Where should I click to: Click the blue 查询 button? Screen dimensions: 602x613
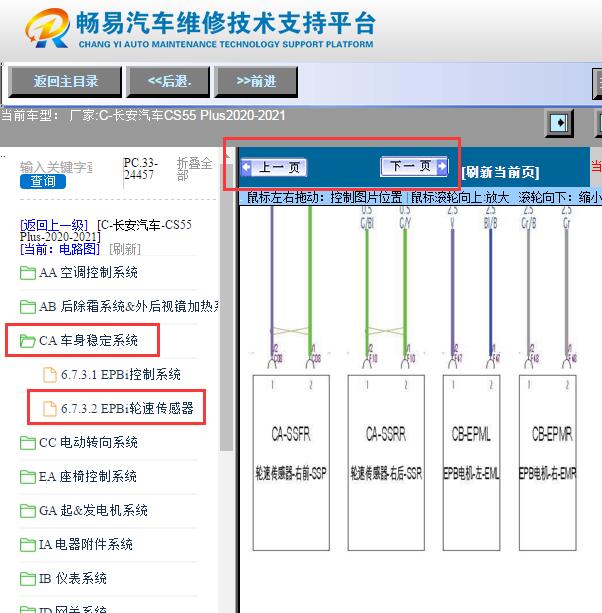[43, 181]
